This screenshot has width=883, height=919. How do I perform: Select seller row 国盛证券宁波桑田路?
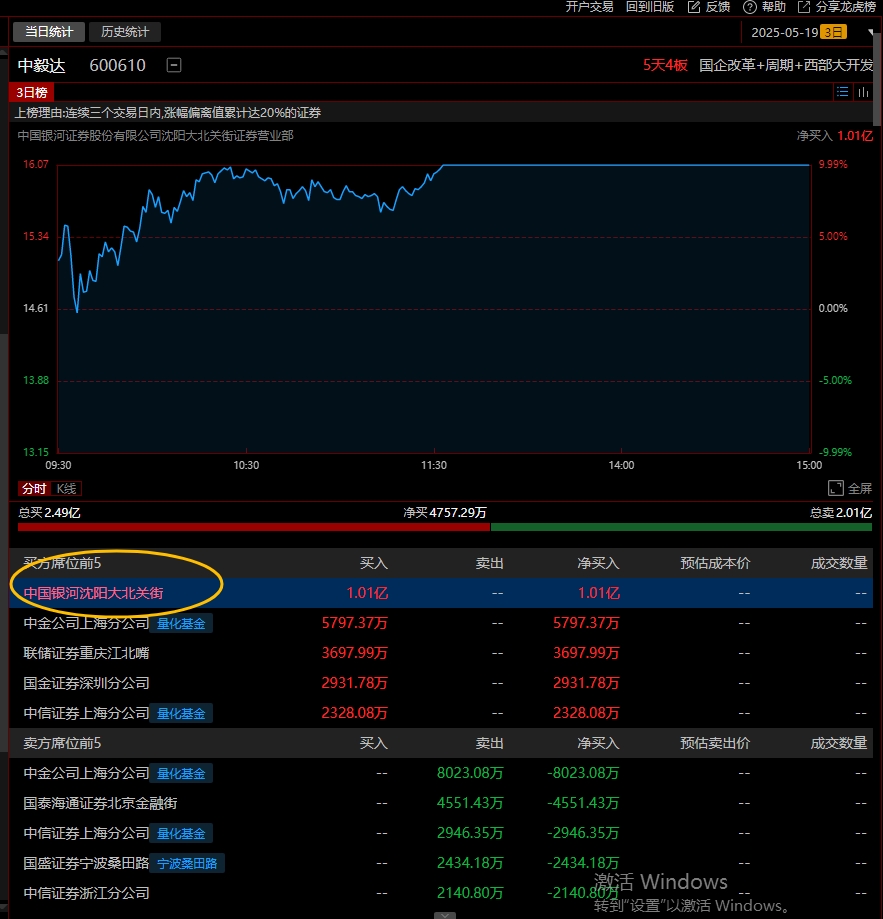point(441,863)
